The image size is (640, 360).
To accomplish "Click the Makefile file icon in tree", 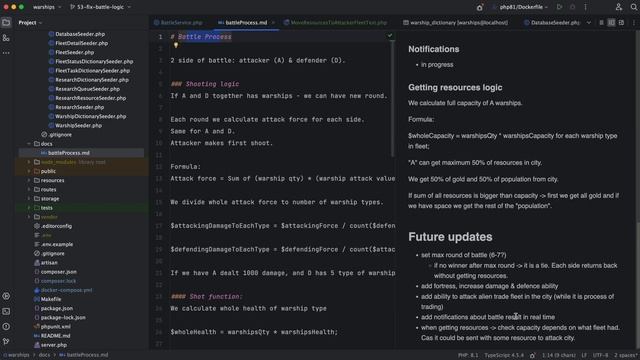I will (37, 299).
